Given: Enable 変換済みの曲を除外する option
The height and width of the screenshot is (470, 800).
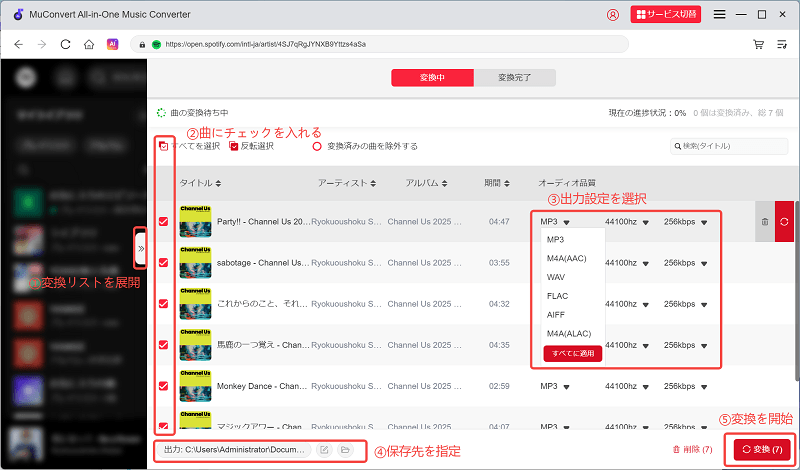Looking at the screenshot, I should click(317, 146).
